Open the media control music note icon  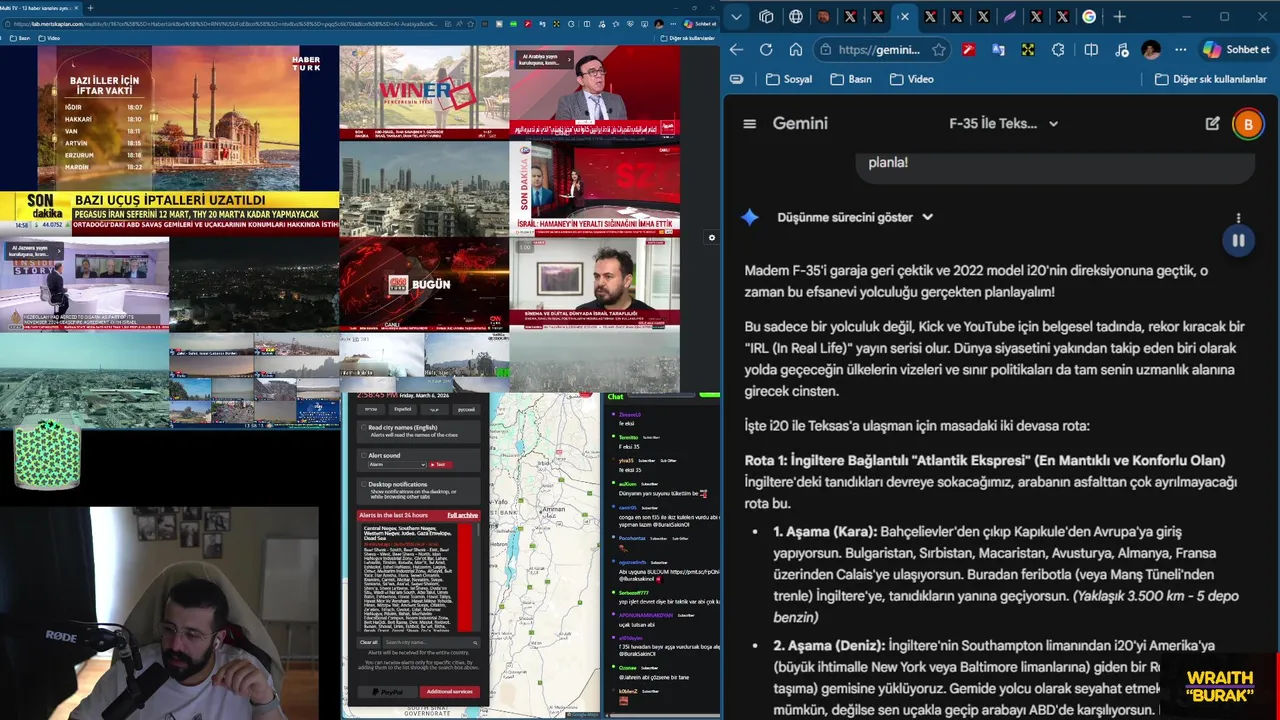(1121, 49)
